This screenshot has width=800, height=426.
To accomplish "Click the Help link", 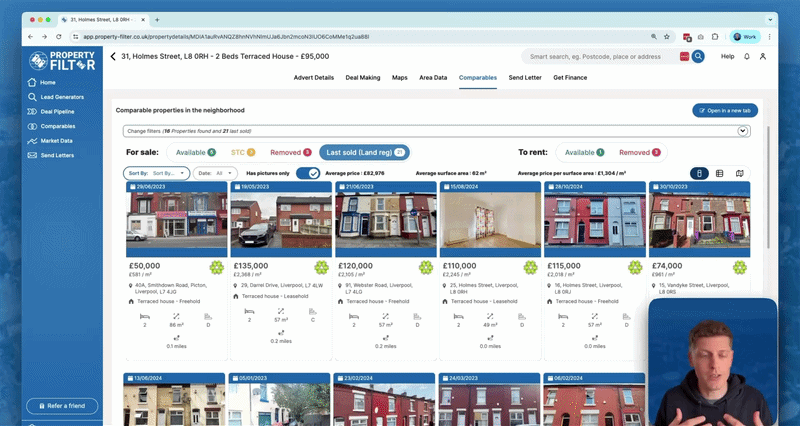I will point(728,57).
